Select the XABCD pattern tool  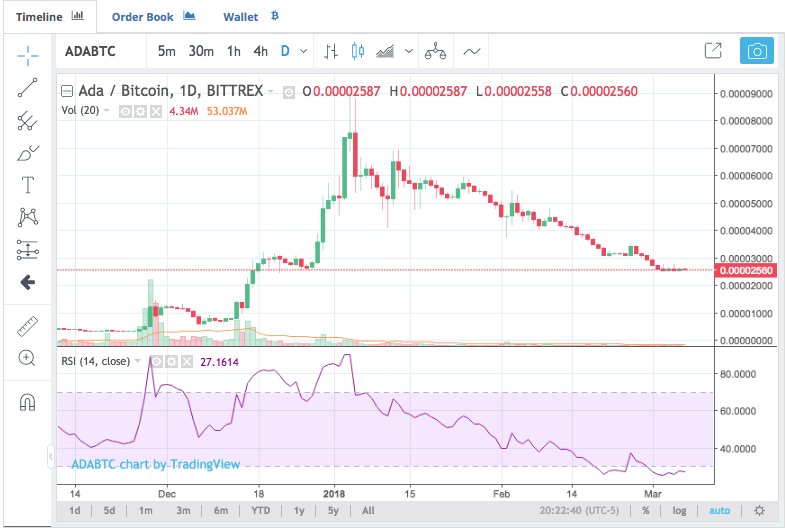28,217
